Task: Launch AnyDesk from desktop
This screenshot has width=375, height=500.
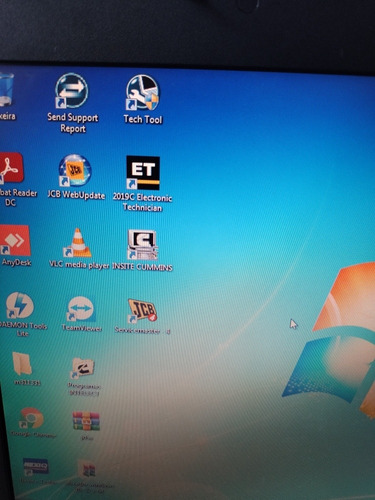Action: click(x=15, y=241)
